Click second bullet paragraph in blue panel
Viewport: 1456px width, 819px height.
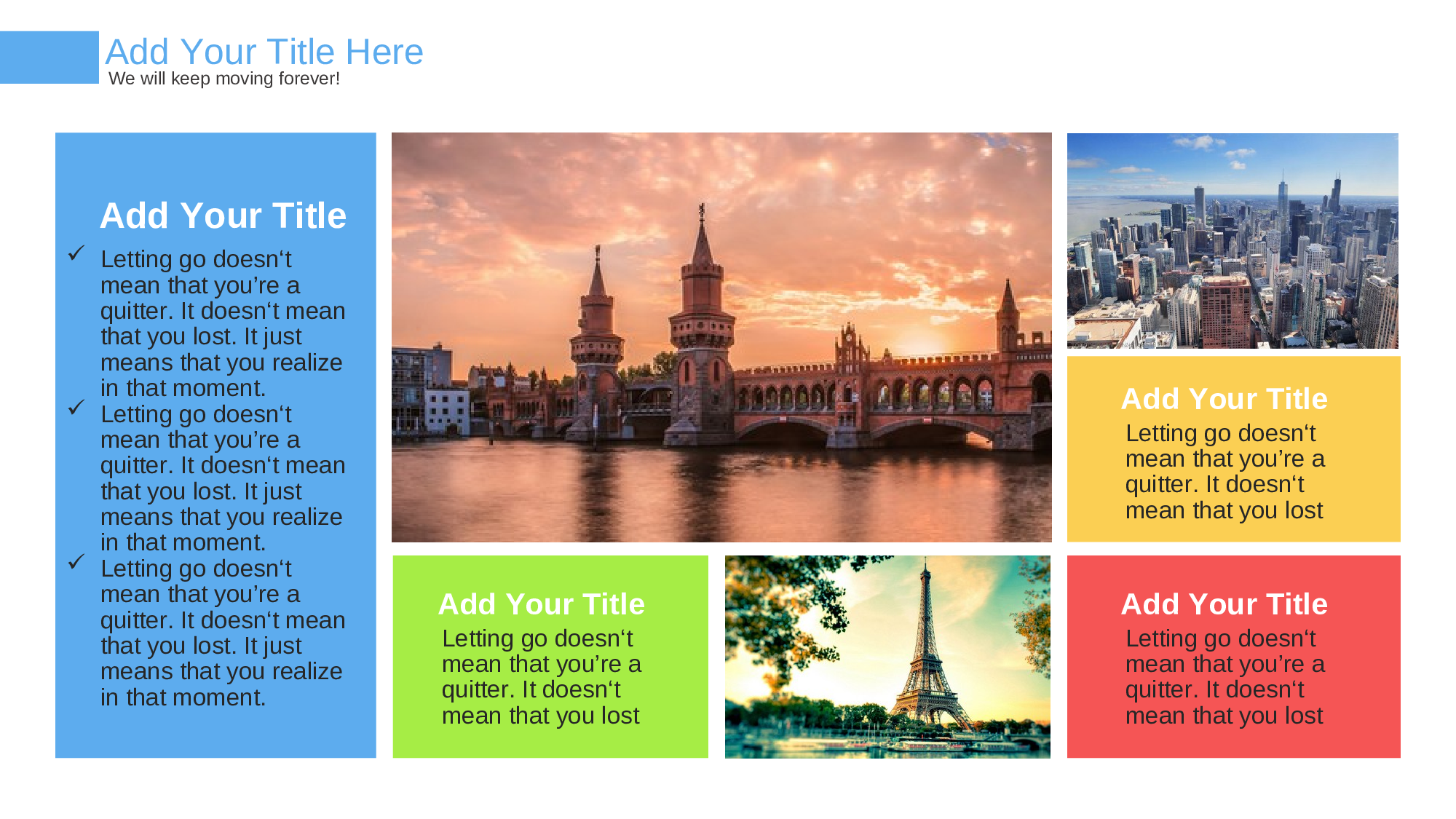pyautogui.click(x=221, y=478)
